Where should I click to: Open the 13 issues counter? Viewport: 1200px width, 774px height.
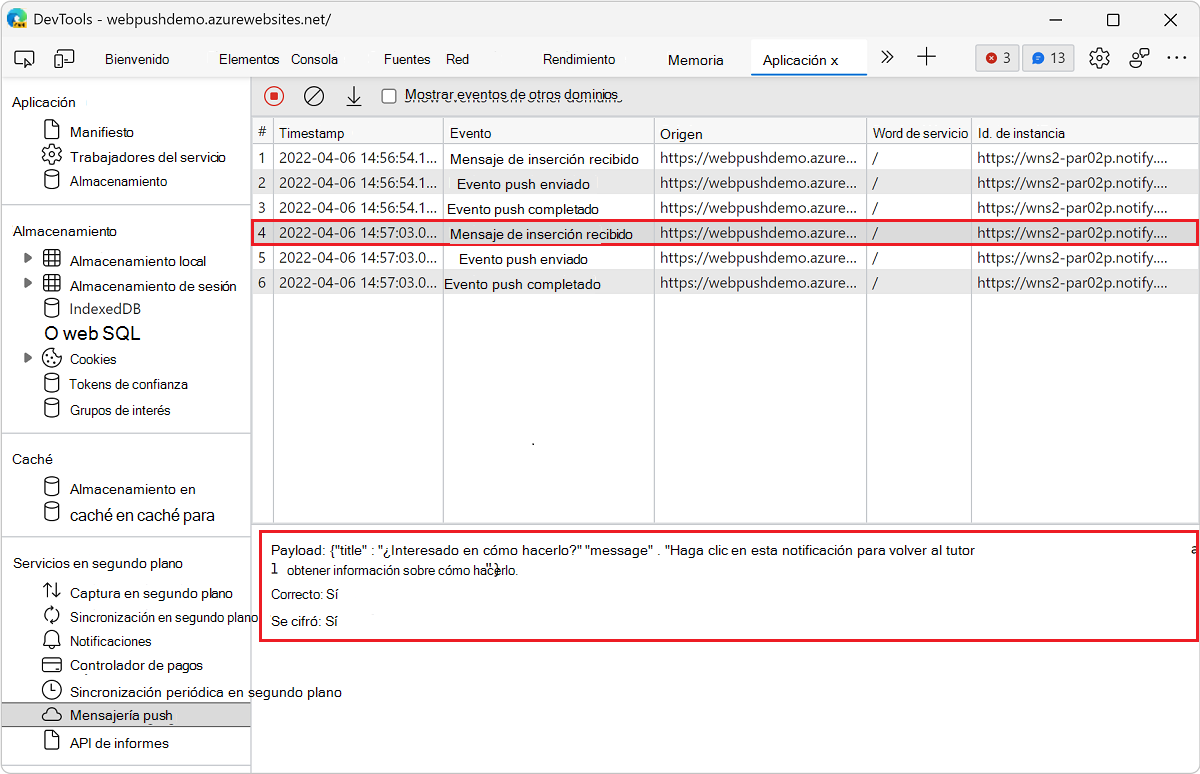pyautogui.click(x=1049, y=58)
